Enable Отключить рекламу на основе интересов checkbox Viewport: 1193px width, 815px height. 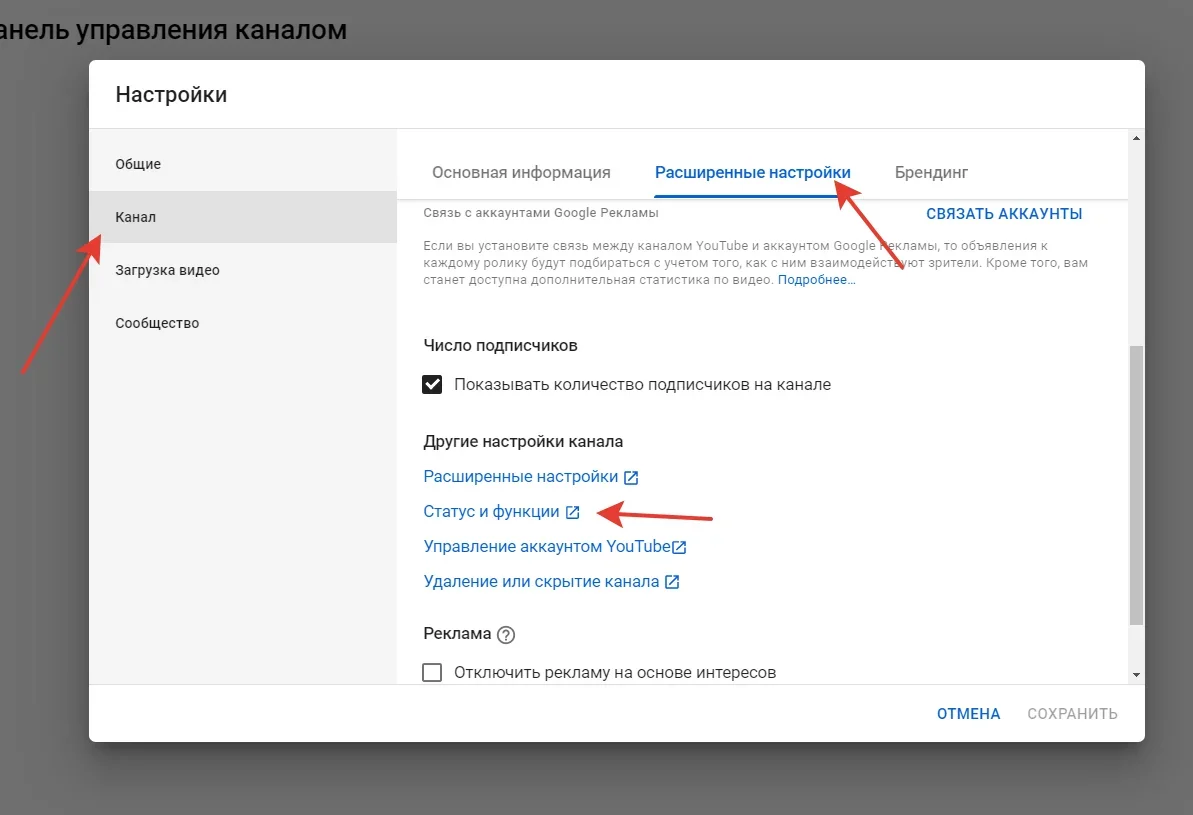[x=432, y=672]
